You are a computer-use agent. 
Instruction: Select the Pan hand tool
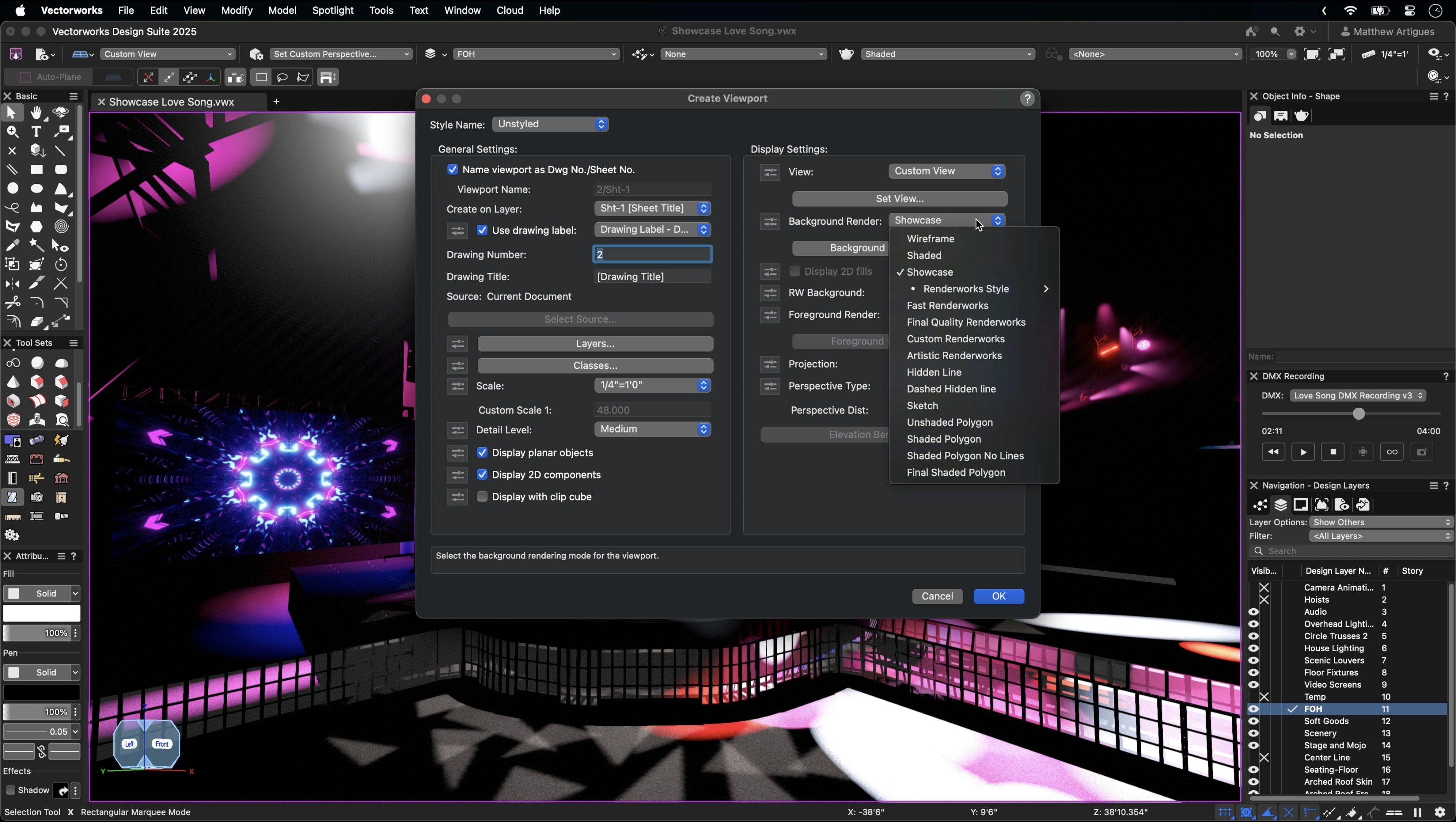(x=37, y=113)
